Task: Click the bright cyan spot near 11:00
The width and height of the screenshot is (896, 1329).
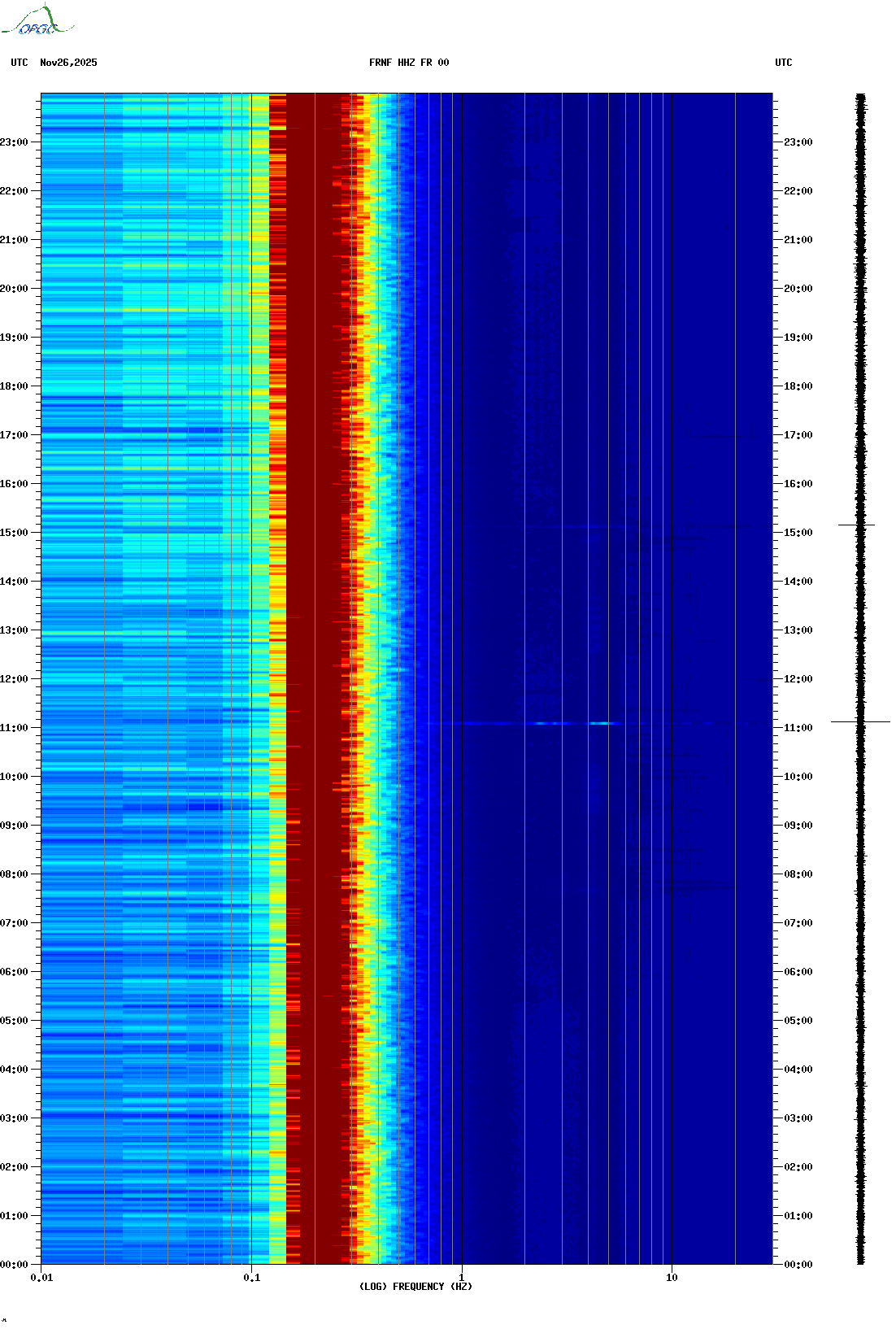Action: coord(600,723)
